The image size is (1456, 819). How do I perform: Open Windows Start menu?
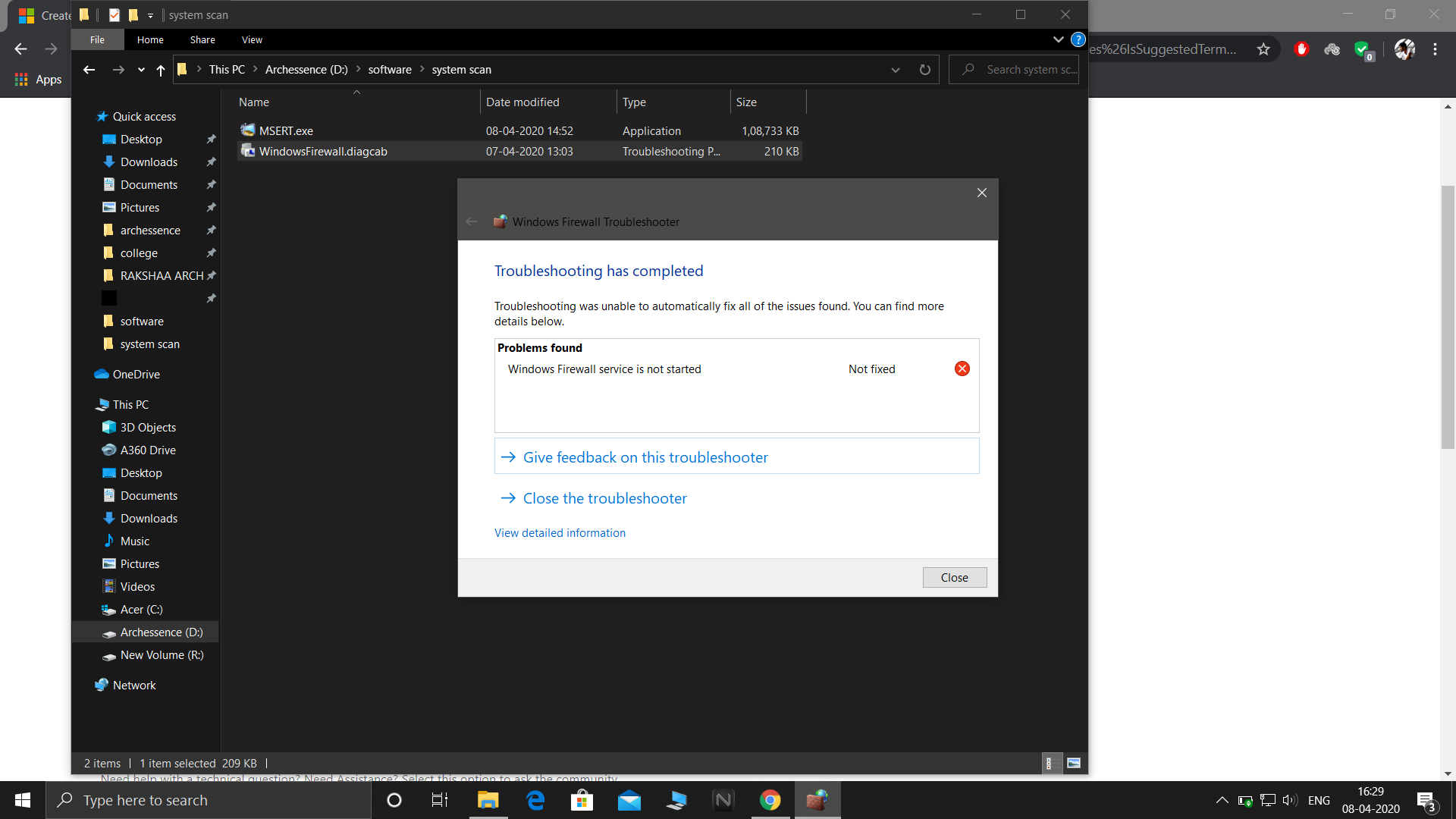click(23, 800)
